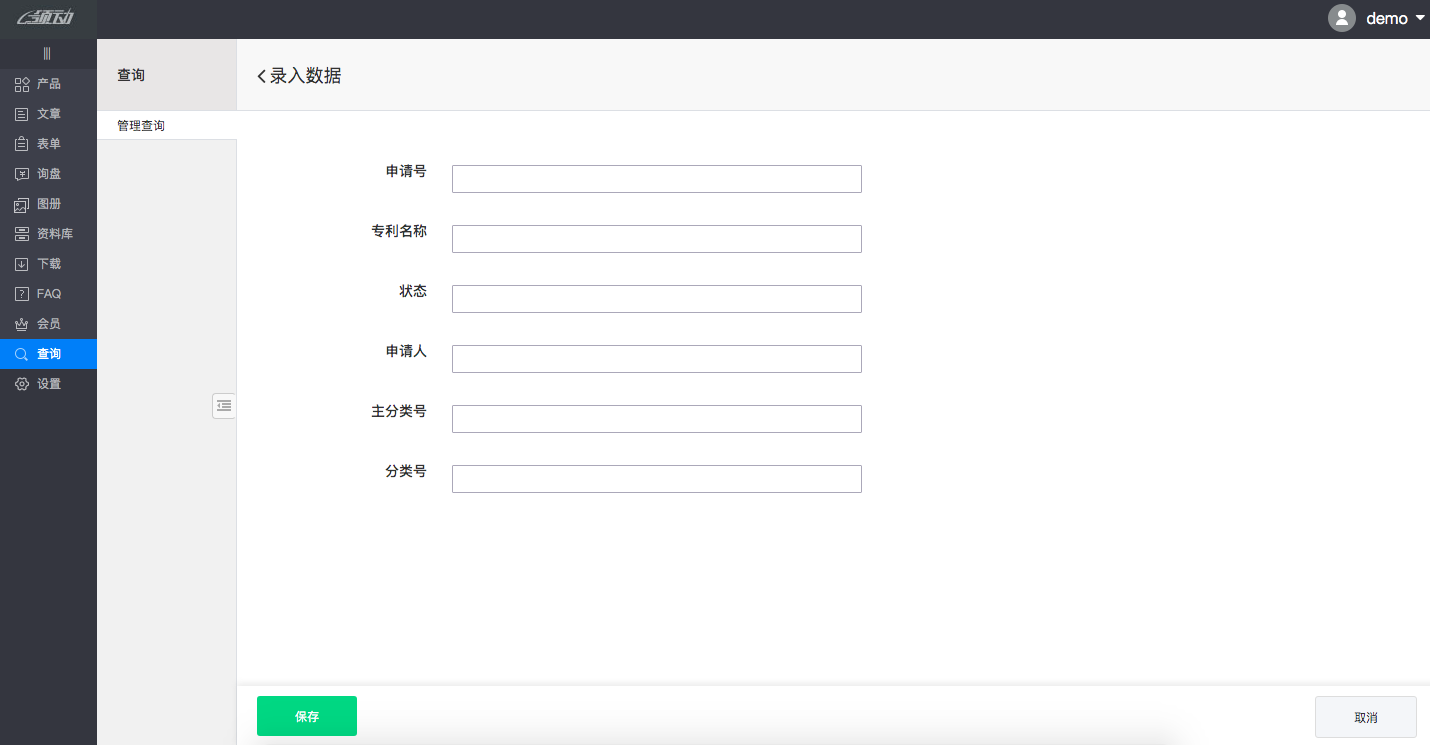The image size is (1430, 745).
Task: Open the 询盘 section
Action: 48,173
